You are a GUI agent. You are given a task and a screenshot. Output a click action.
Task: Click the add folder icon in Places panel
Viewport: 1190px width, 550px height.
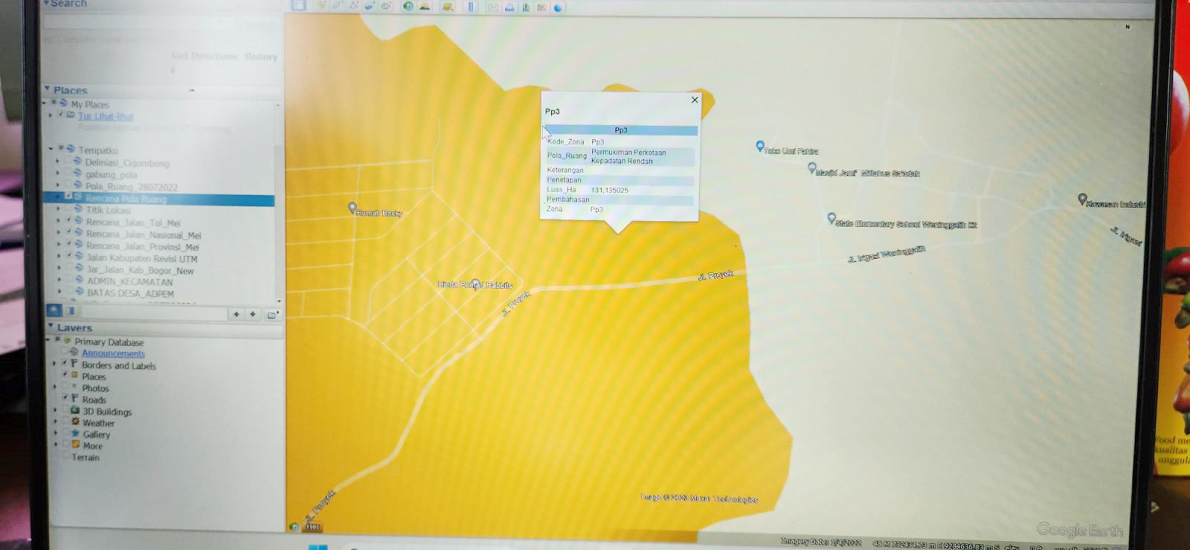click(x=271, y=315)
